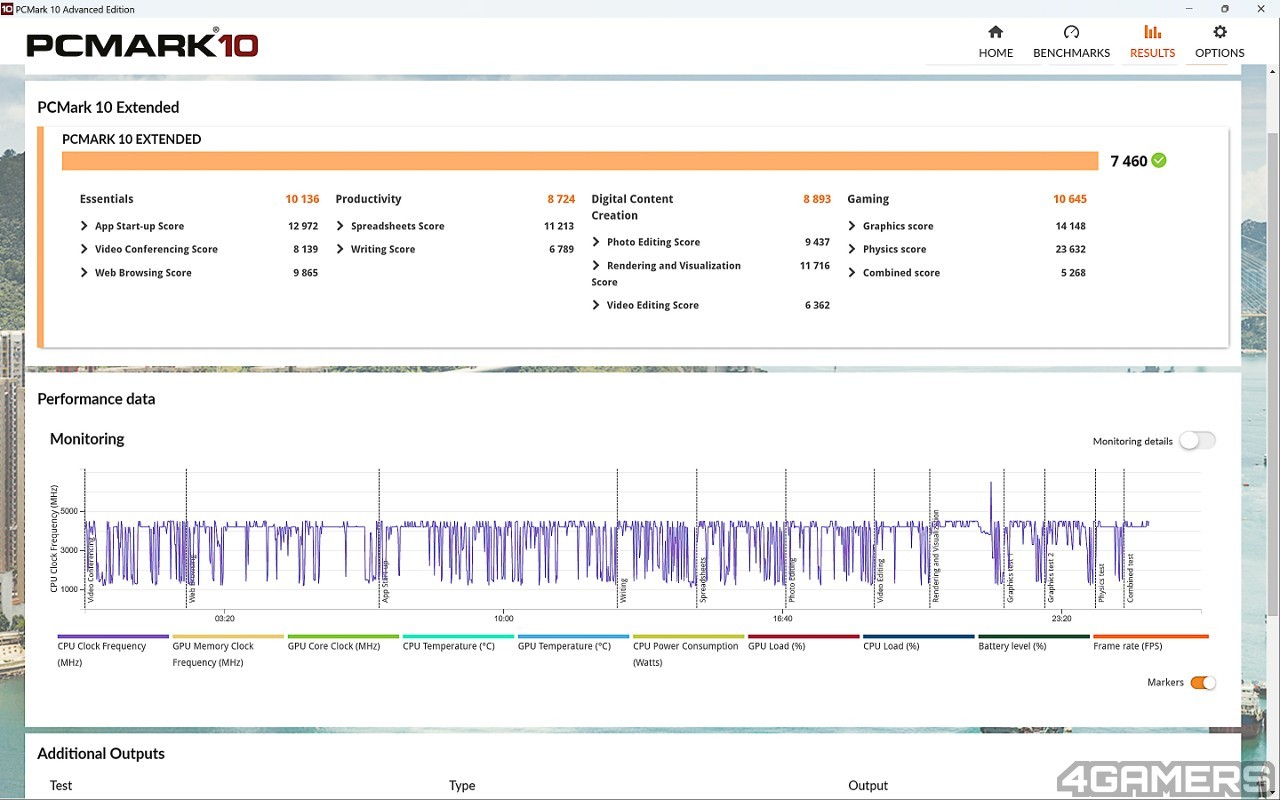The height and width of the screenshot is (800, 1280).
Task: Toggle CPU Temperature legend series
Action: pos(457,645)
